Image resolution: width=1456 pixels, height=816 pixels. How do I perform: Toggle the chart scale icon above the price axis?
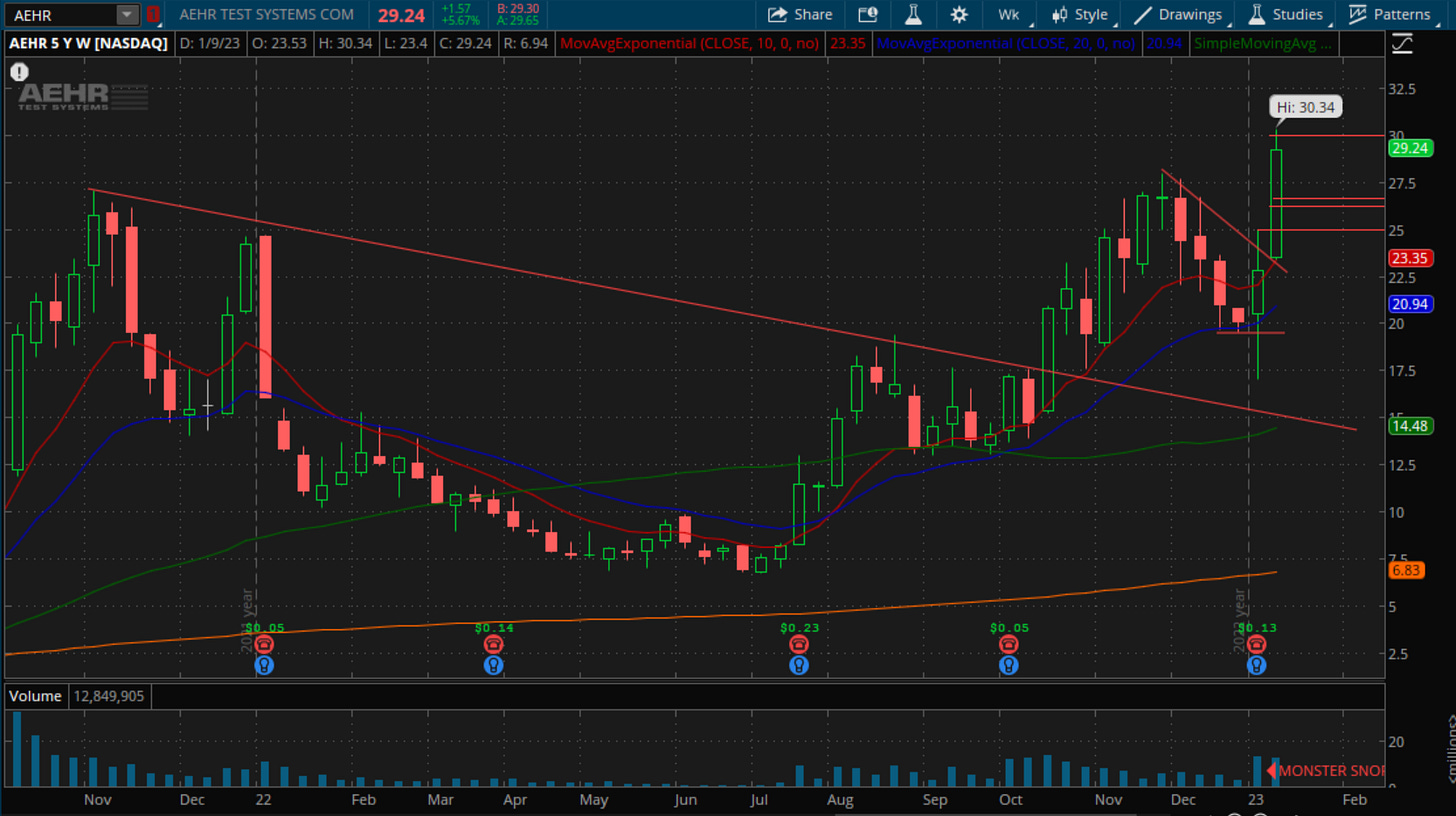(x=1402, y=44)
